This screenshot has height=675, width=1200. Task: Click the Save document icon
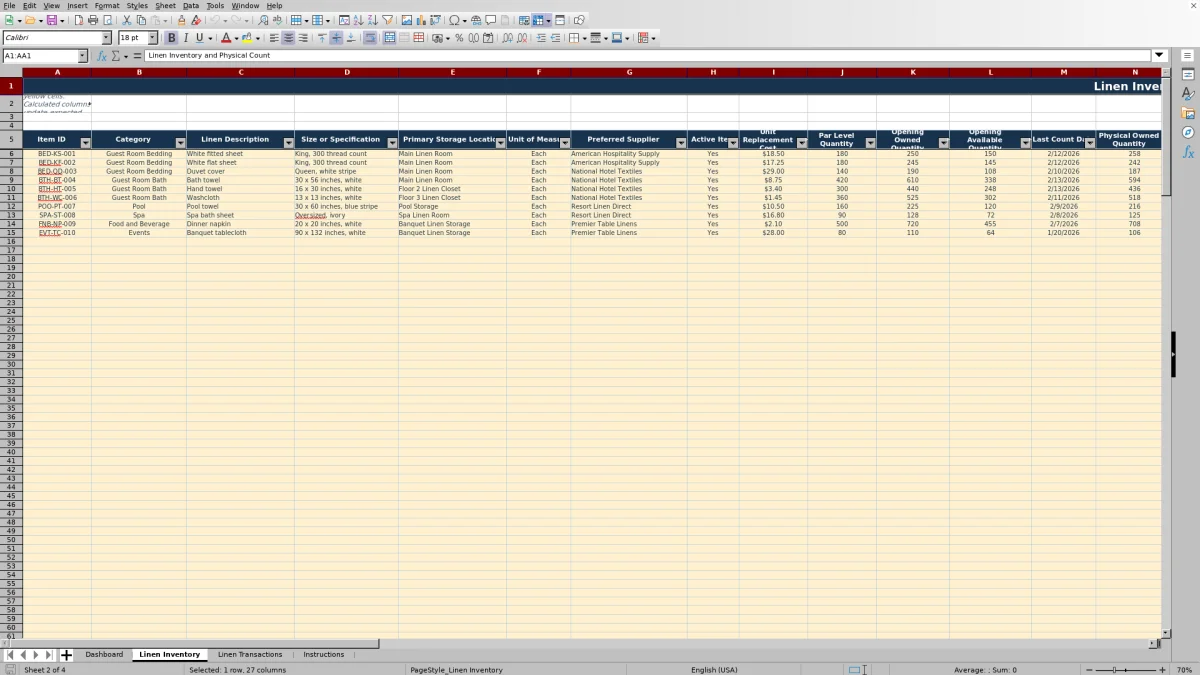51,20
